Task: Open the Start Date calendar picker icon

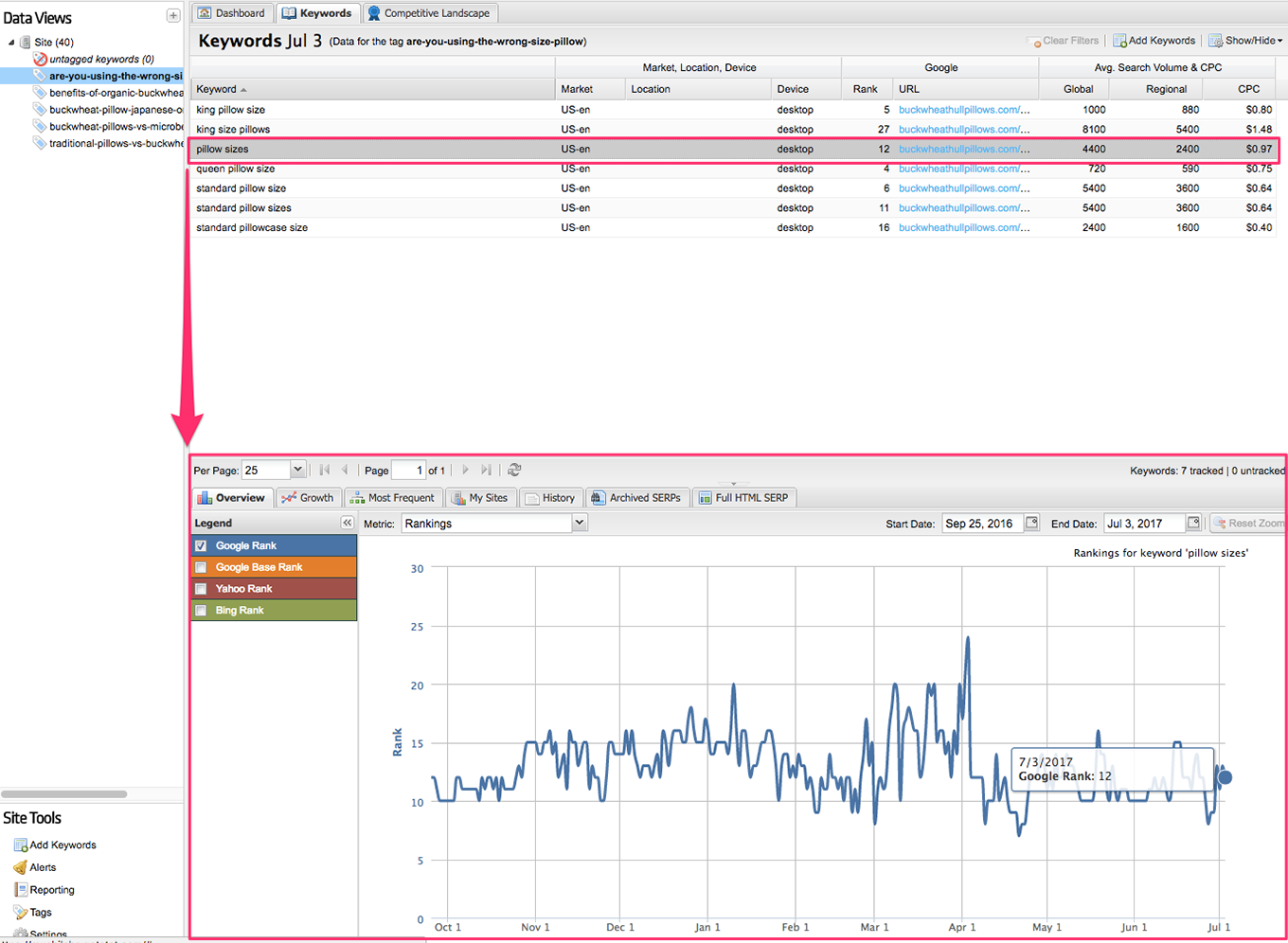Action: [x=1031, y=523]
